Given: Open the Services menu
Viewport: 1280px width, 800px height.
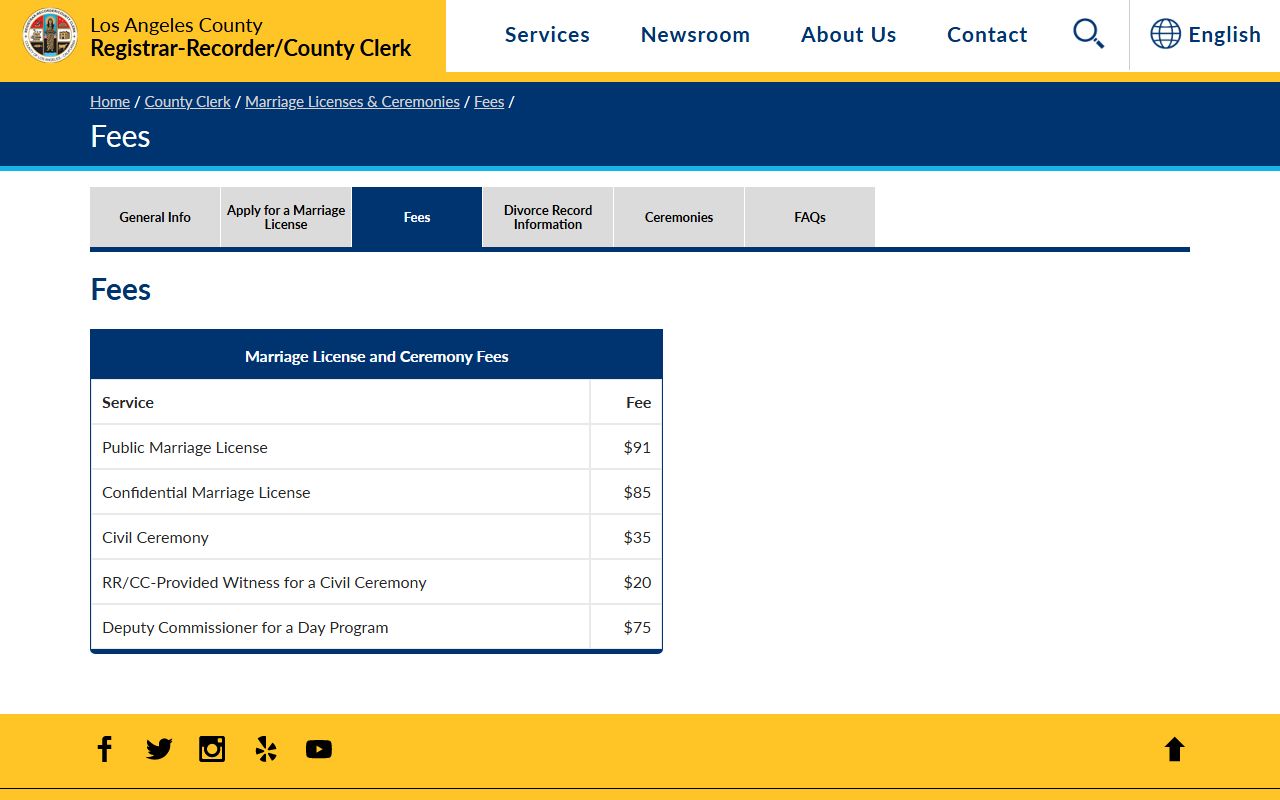Looking at the screenshot, I should pos(547,35).
